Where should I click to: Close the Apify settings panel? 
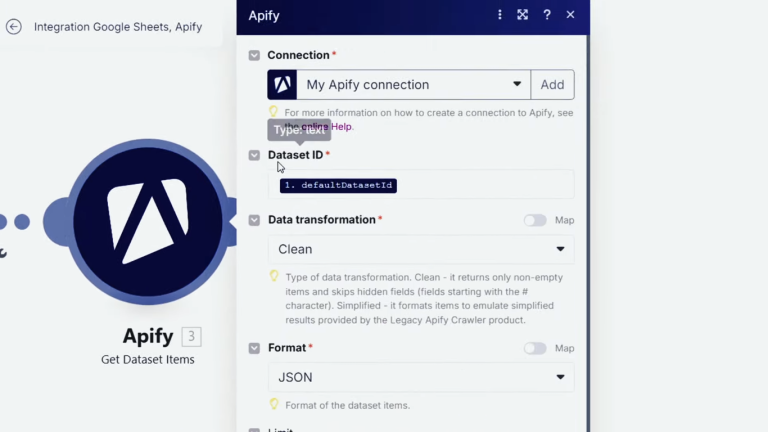click(570, 15)
